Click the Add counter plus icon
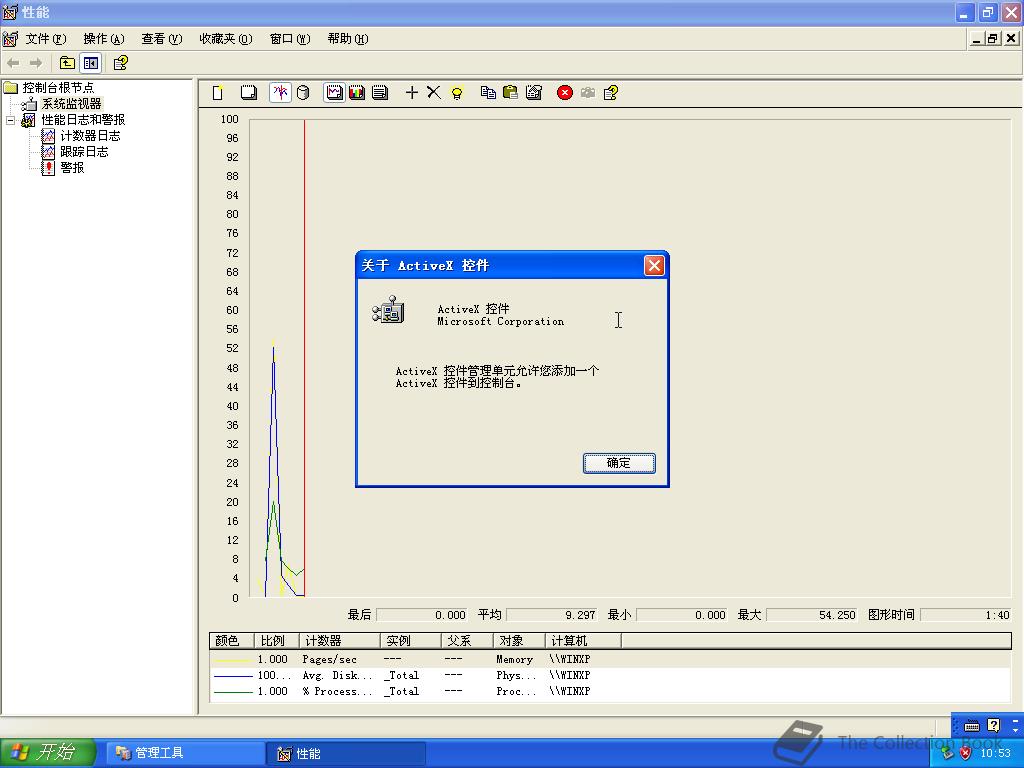The width and height of the screenshot is (1024, 768). [411, 93]
